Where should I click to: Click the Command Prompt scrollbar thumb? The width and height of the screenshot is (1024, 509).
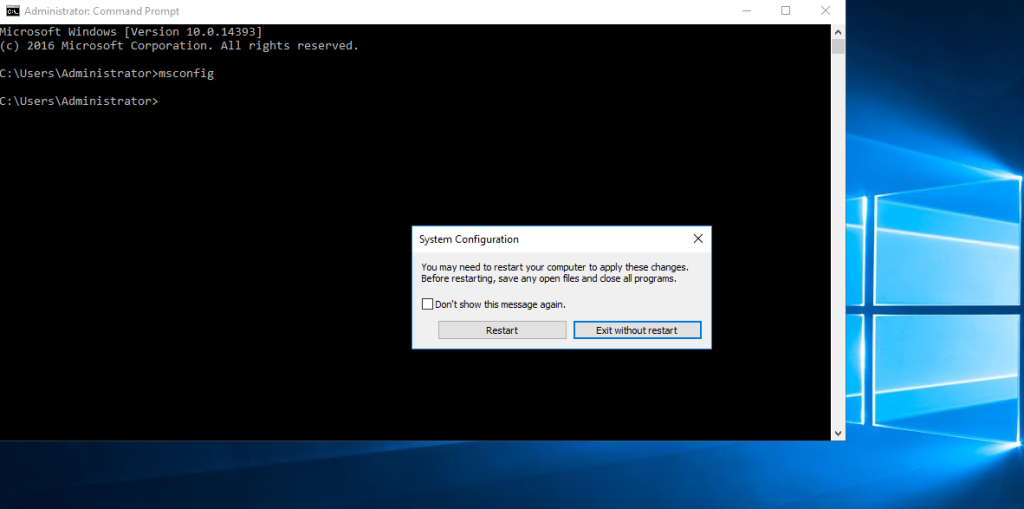(839, 46)
